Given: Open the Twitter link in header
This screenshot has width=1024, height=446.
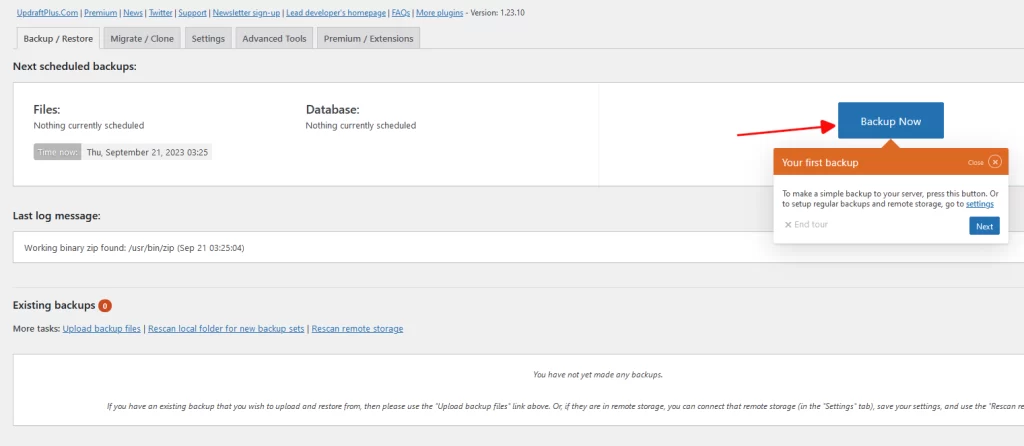Looking at the screenshot, I should click(161, 12).
